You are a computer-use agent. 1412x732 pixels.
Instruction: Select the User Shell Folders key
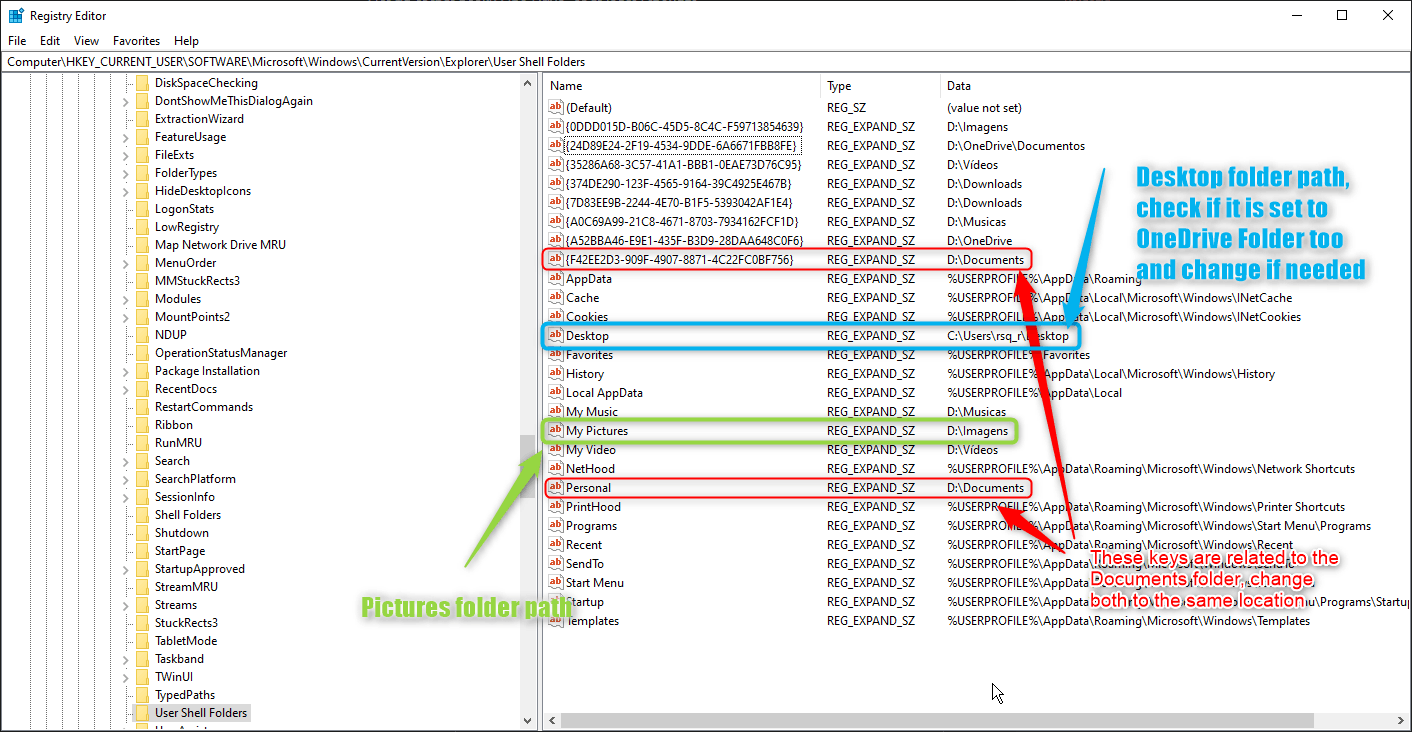pyautogui.click(x=201, y=713)
